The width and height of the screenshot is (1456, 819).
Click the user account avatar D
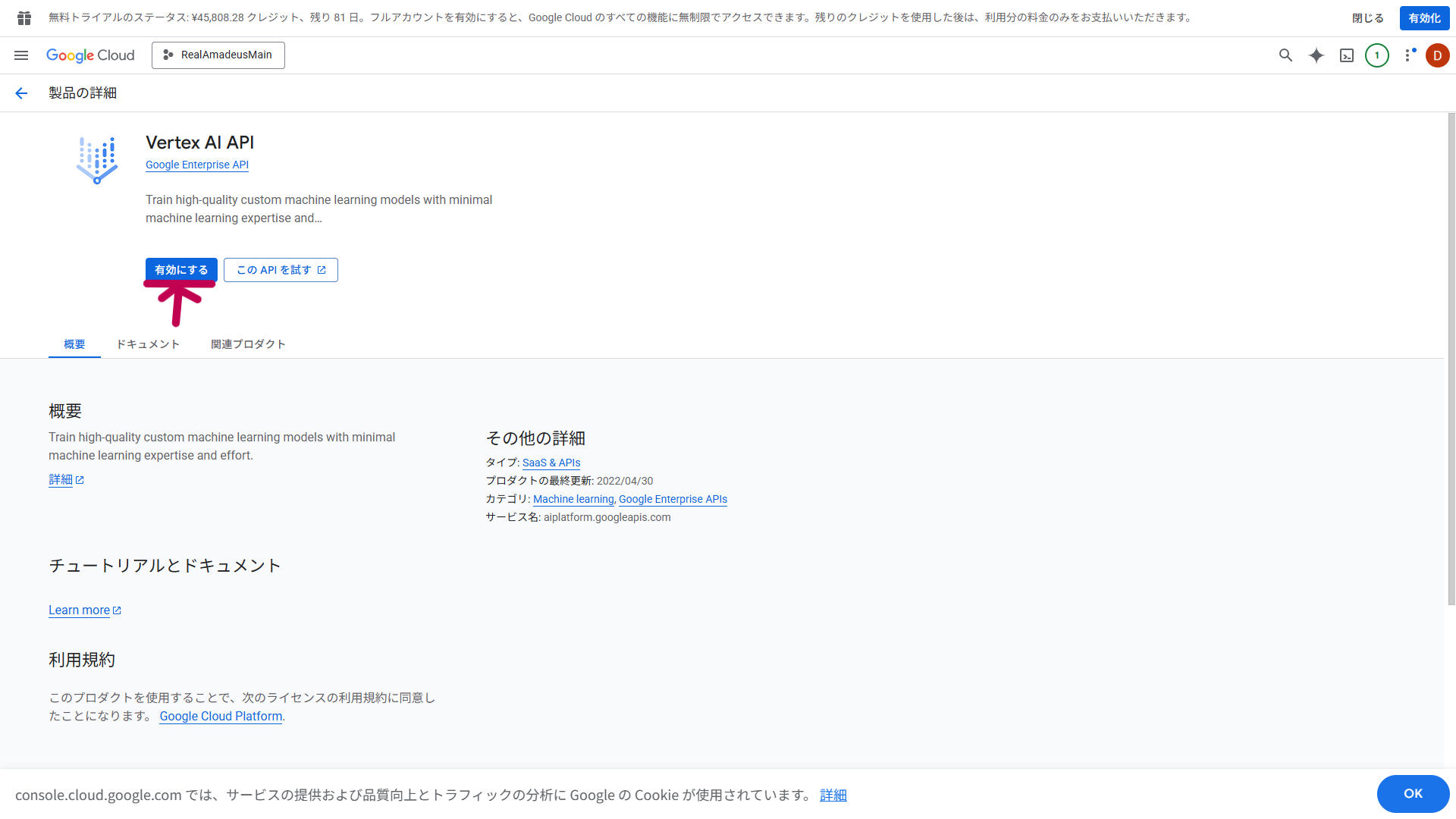(1437, 55)
